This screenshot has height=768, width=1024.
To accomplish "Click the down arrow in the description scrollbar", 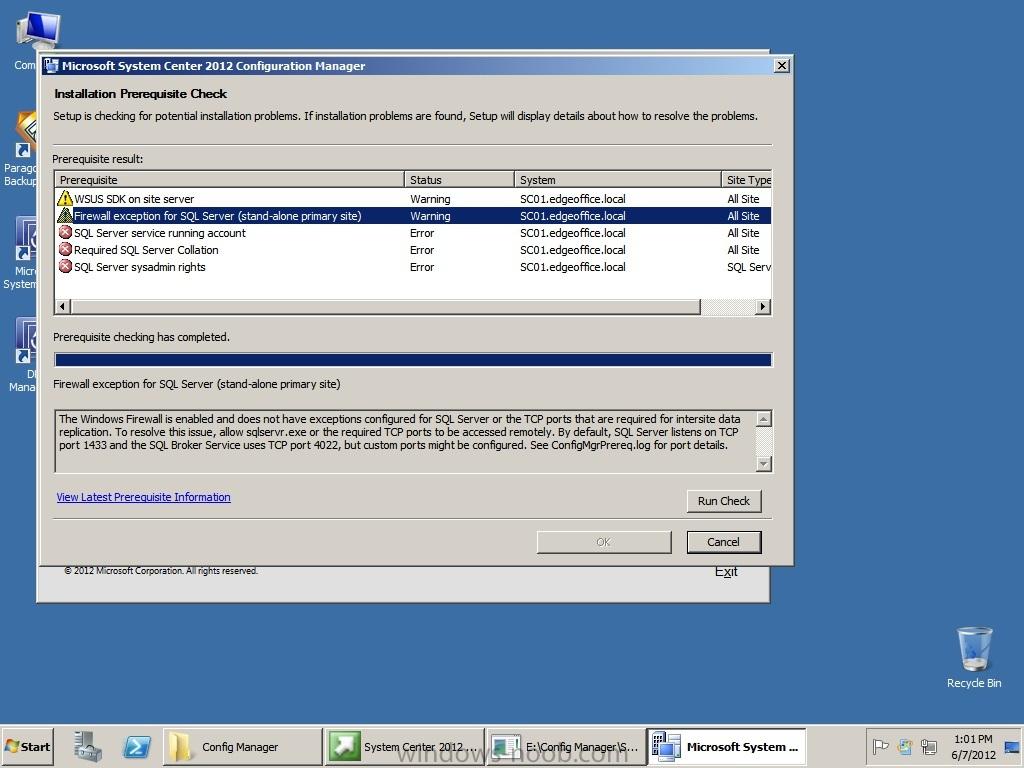I will coord(763,464).
